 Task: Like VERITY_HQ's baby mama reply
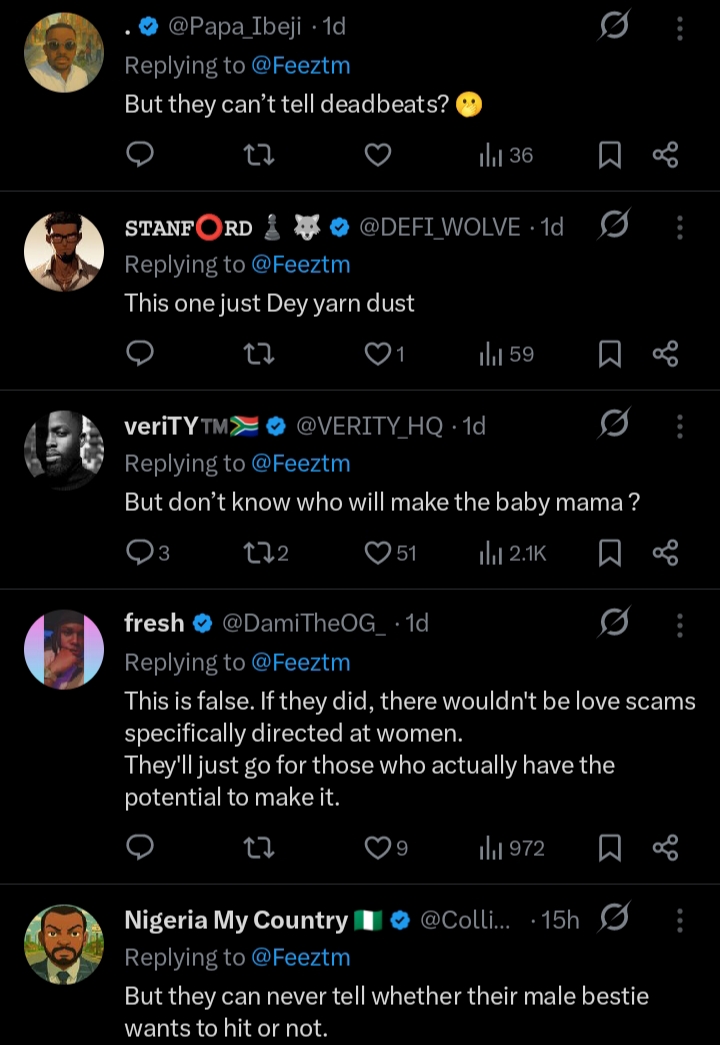[377, 553]
